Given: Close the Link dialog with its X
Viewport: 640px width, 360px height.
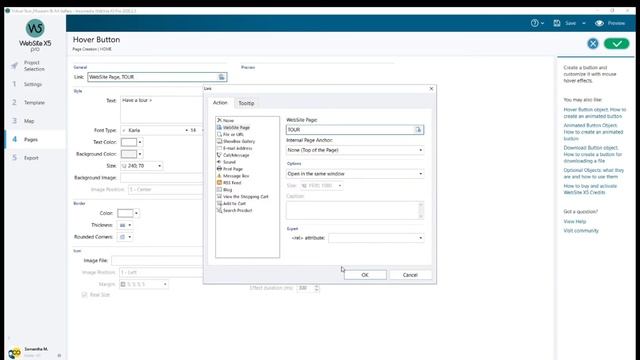Looking at the screenshot, I should (x=431, y=89).
